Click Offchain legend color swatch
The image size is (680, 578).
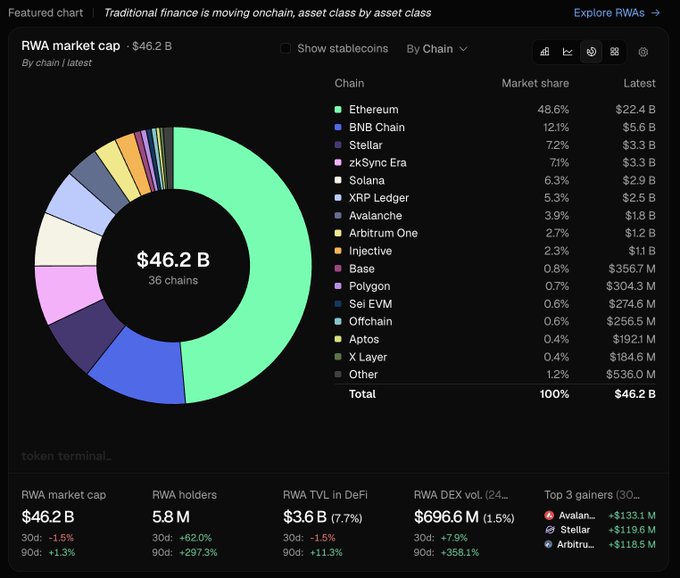click(x=338, y=321)
